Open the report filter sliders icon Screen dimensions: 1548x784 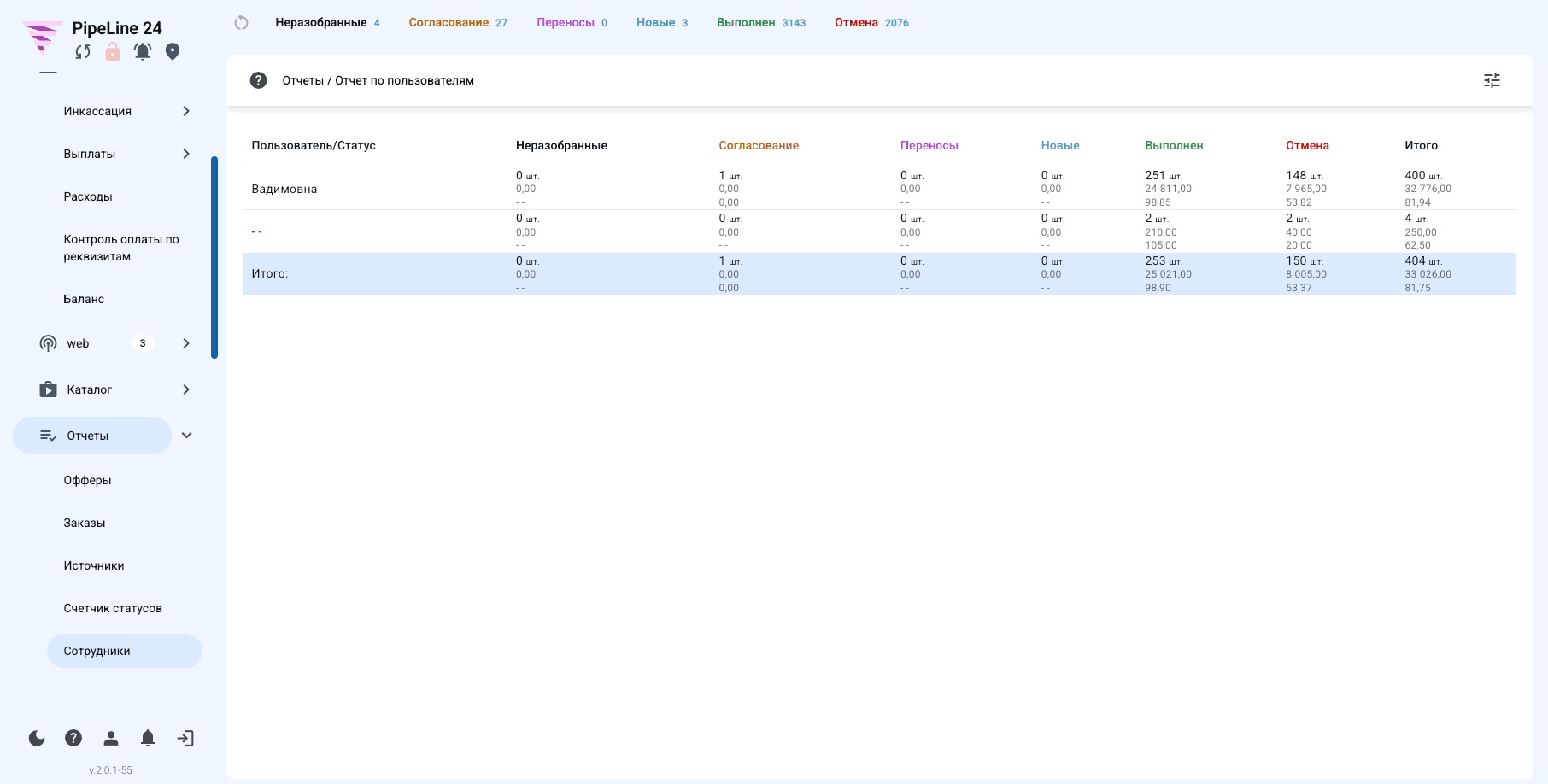pyautogui.click(x=1492, y=80)
